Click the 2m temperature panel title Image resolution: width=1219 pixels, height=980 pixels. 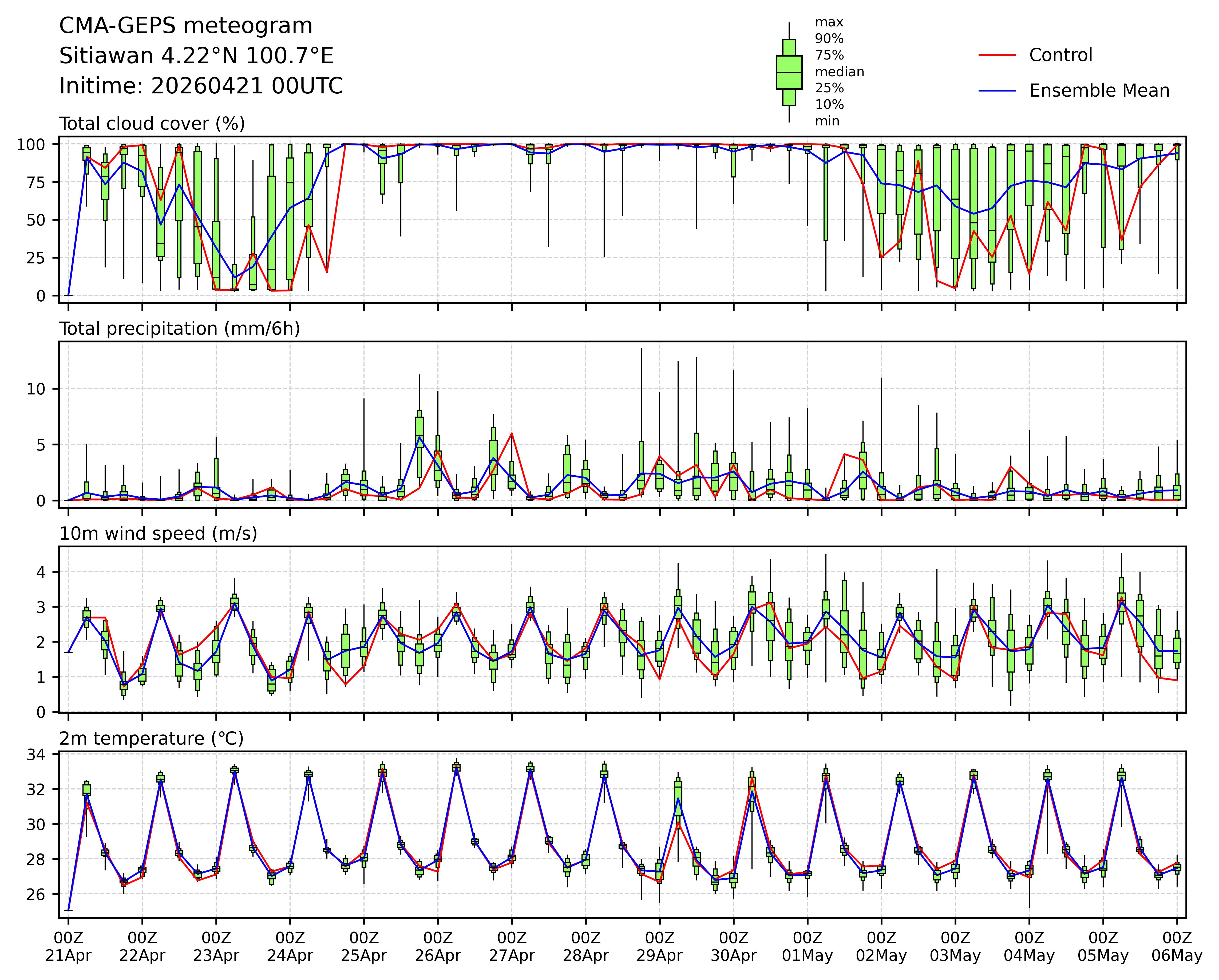point(152,738)
